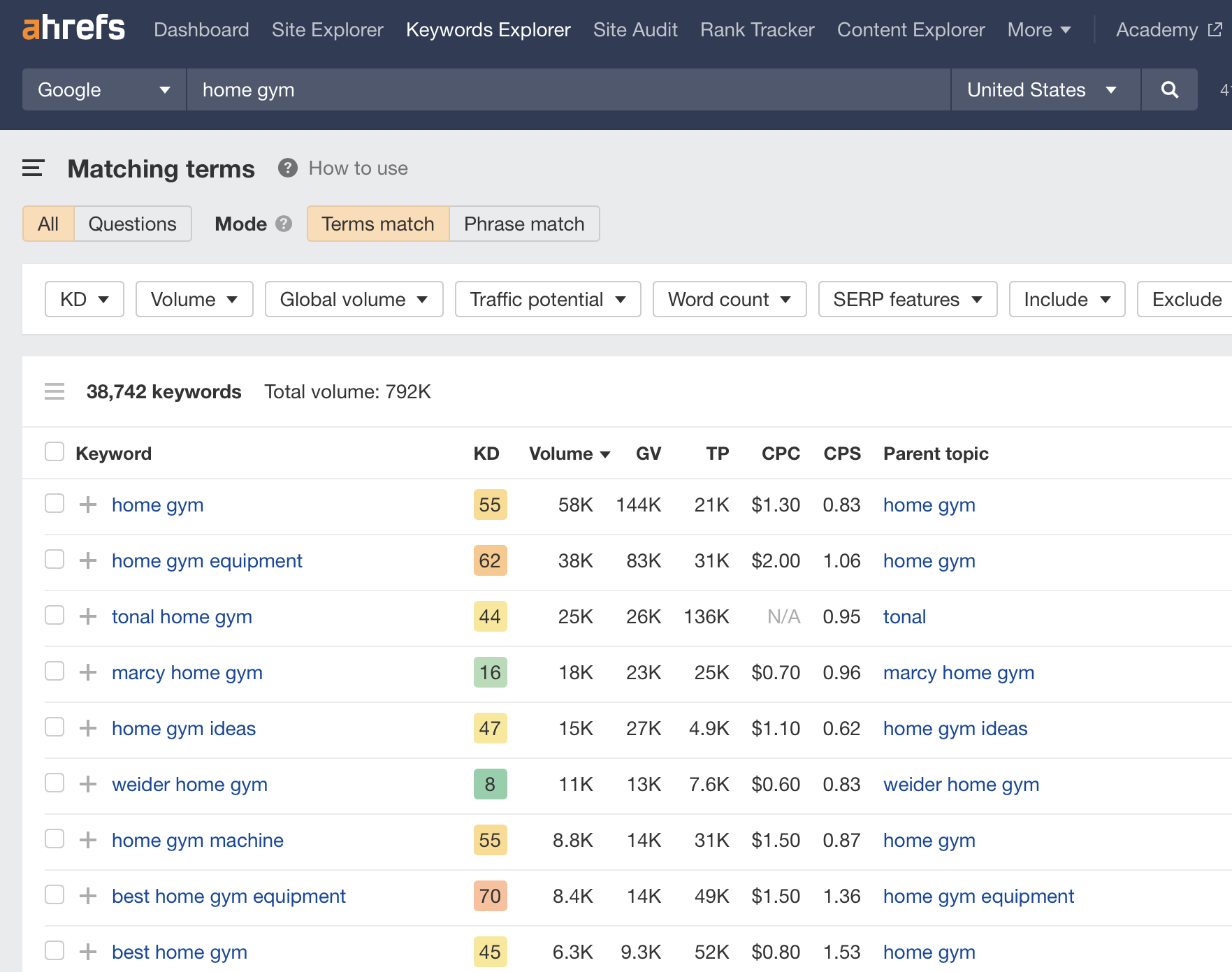
Task: Toggle the select-all keywords checkbox
Action: point(54,451)
